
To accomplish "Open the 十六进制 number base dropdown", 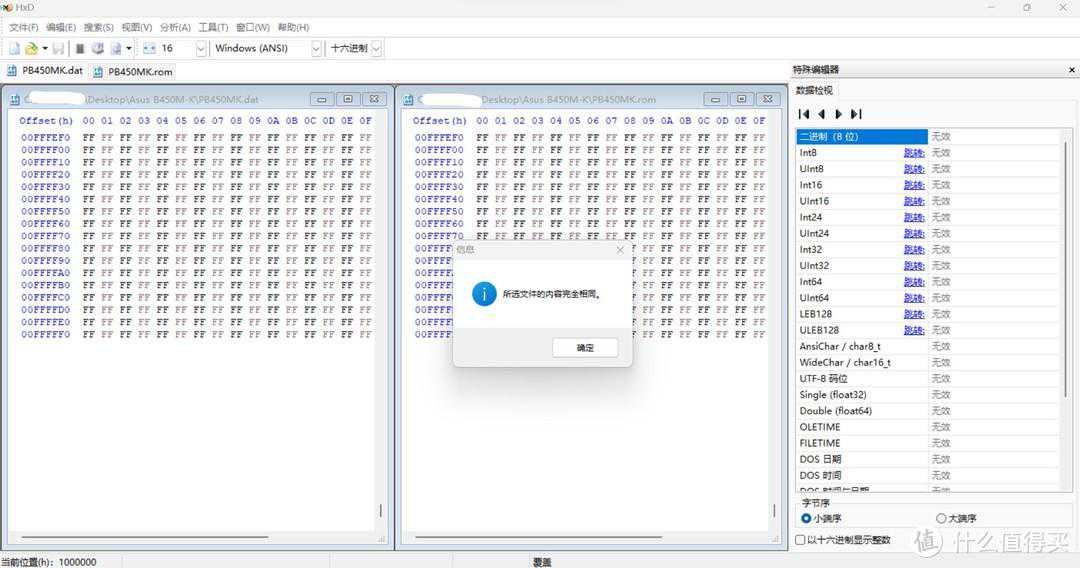I will (x=376, y=48).
